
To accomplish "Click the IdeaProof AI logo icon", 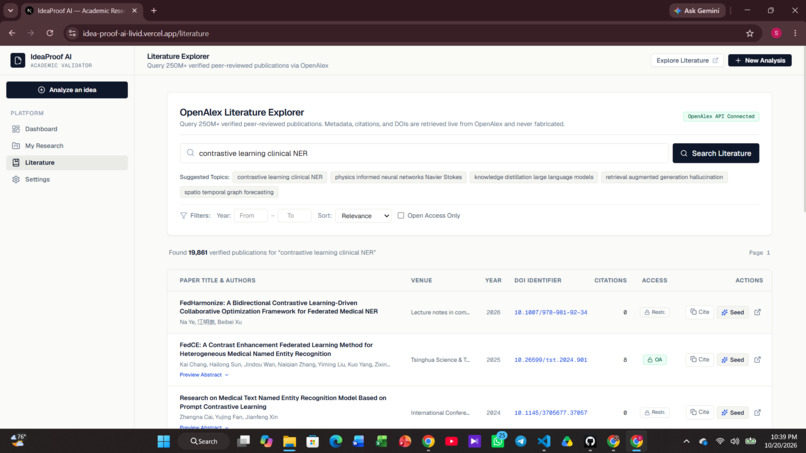I will pos(17,60).
